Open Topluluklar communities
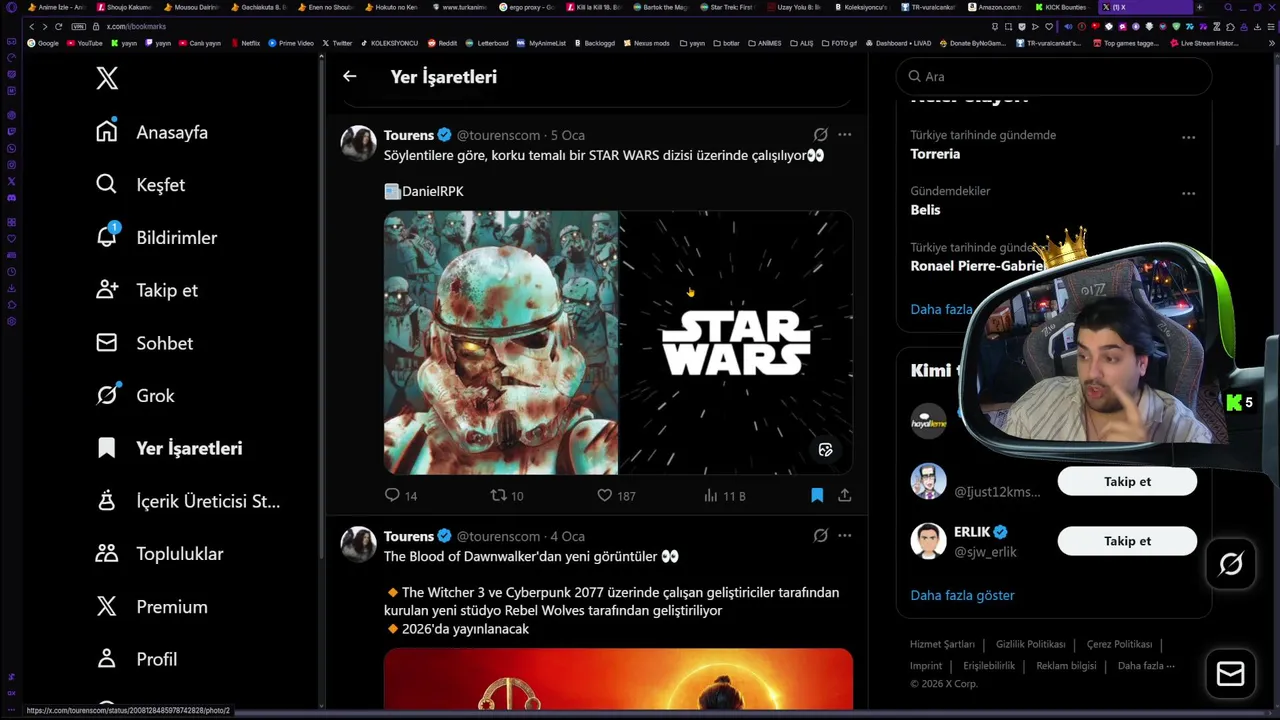The image size is (1280, 720). (x=159, y=554)
